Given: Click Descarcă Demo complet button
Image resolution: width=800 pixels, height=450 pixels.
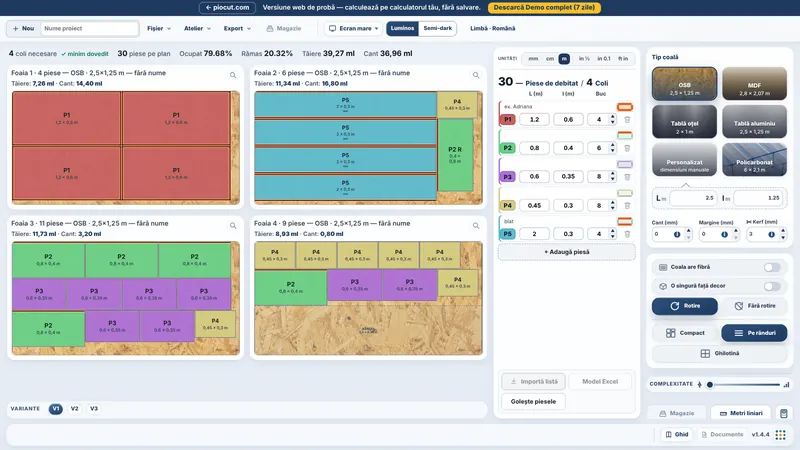Looking at the screenshot, I should click(544, 8).
